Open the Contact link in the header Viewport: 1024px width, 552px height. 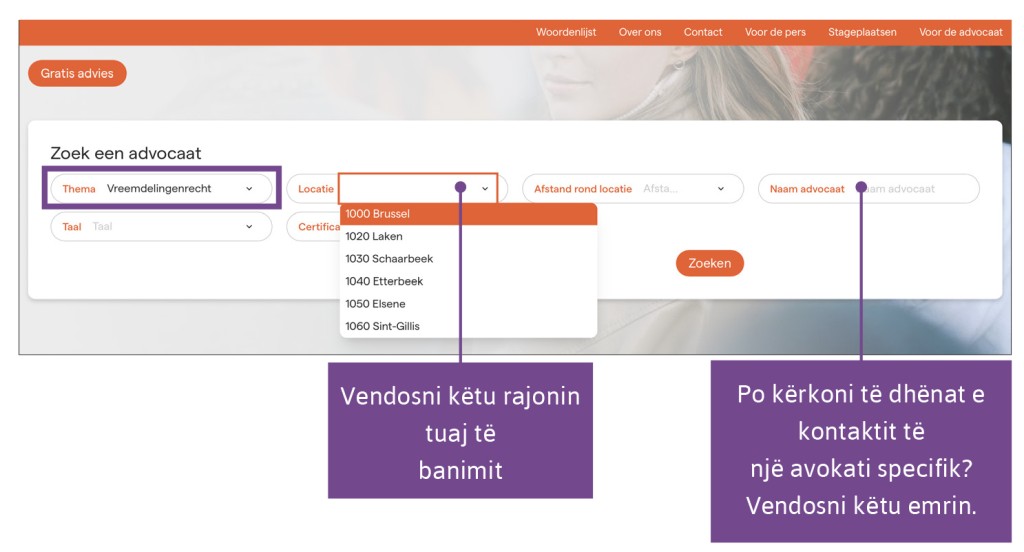(703, 32)
